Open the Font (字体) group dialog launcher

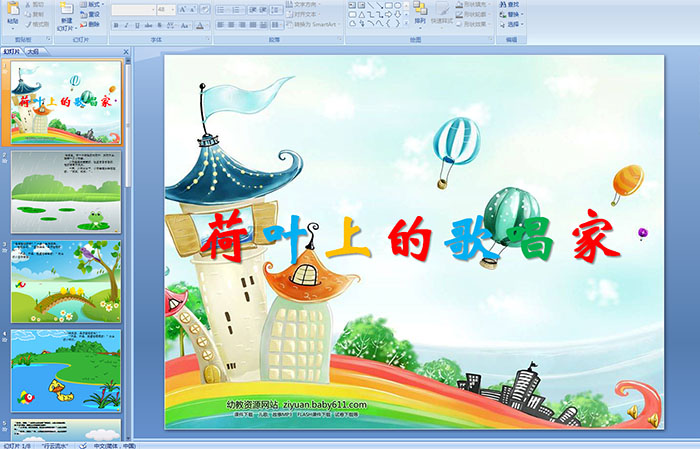tap(208, 39)
